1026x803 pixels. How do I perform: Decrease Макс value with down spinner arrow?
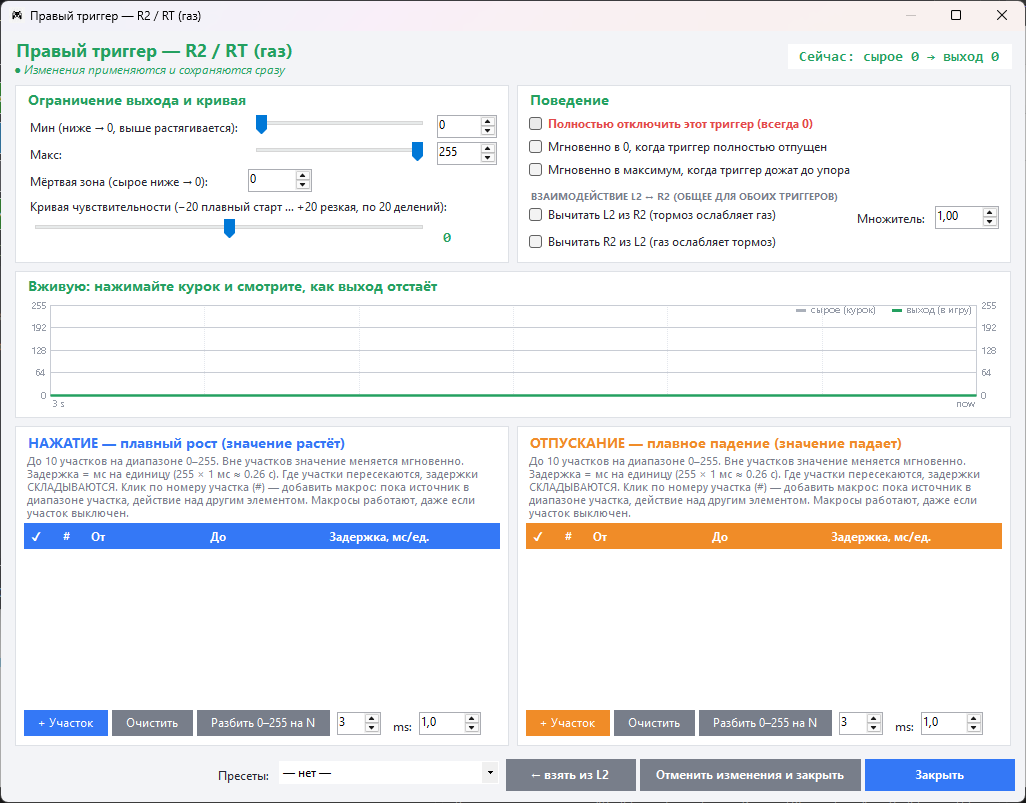coord(487,158)
